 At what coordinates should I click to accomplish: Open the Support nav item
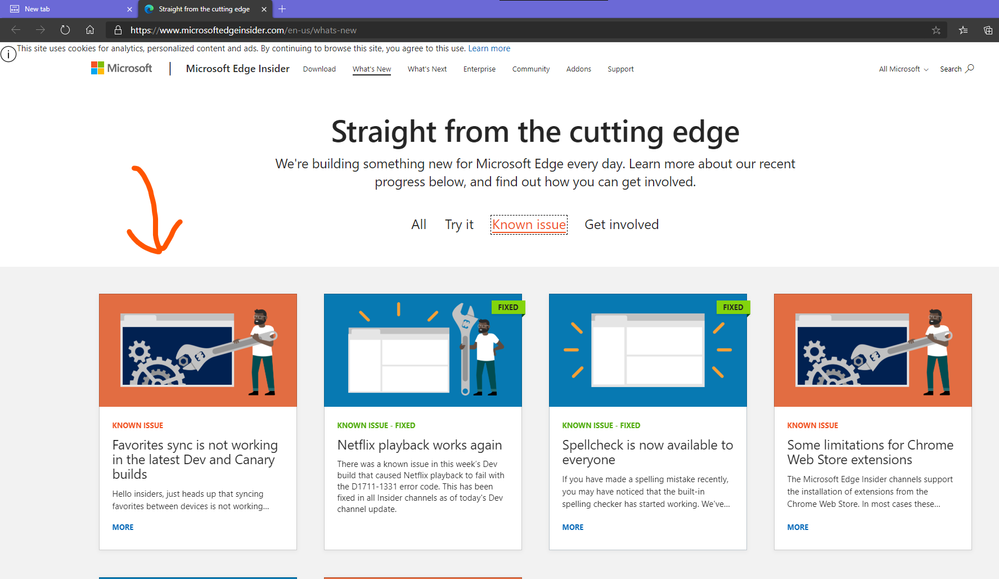tap(621, 69)
